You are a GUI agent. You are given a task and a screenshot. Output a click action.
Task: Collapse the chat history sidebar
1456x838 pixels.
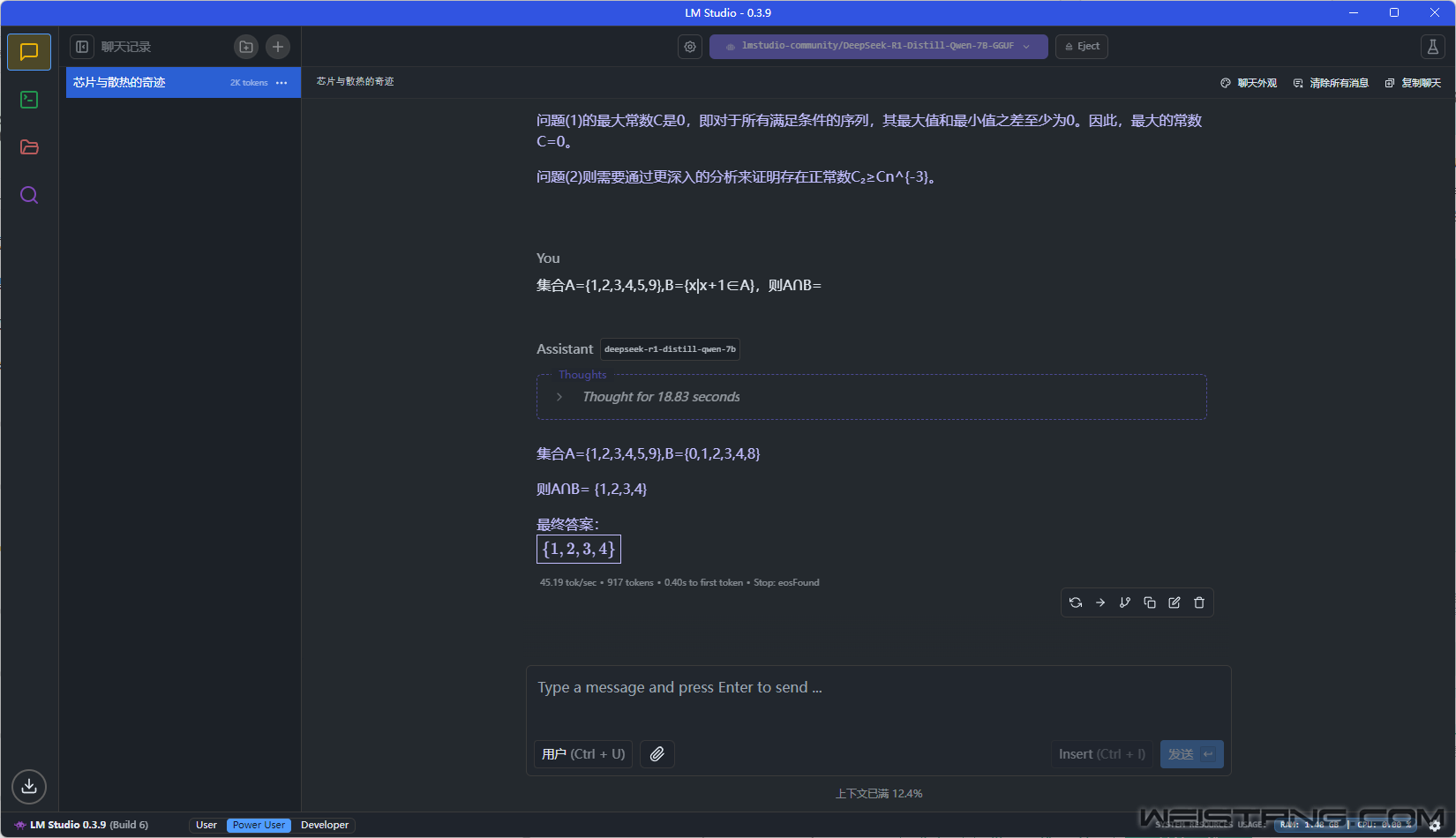point(82,47)
